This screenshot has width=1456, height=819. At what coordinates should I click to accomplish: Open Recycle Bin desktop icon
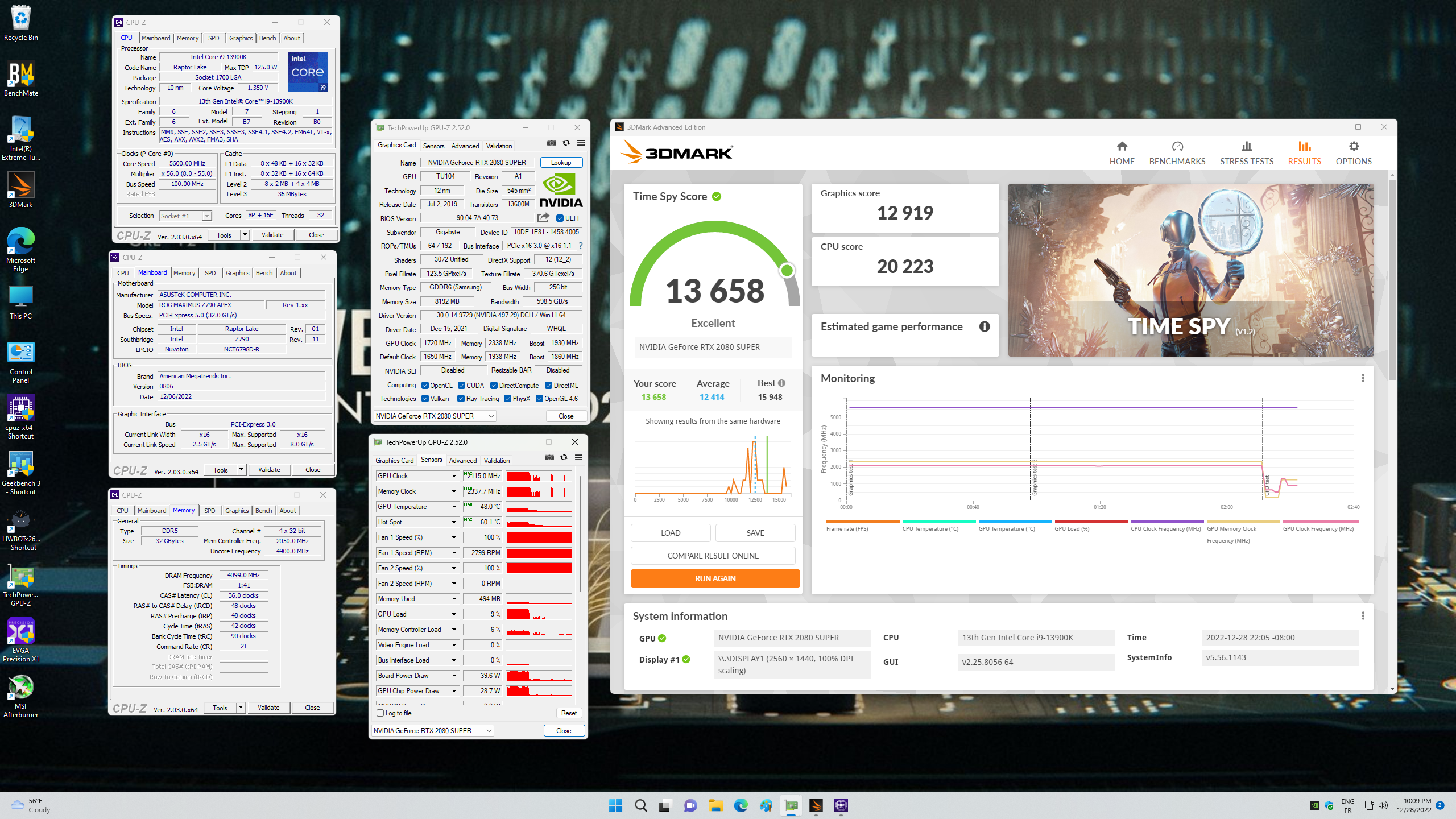[x=21, y=23]
